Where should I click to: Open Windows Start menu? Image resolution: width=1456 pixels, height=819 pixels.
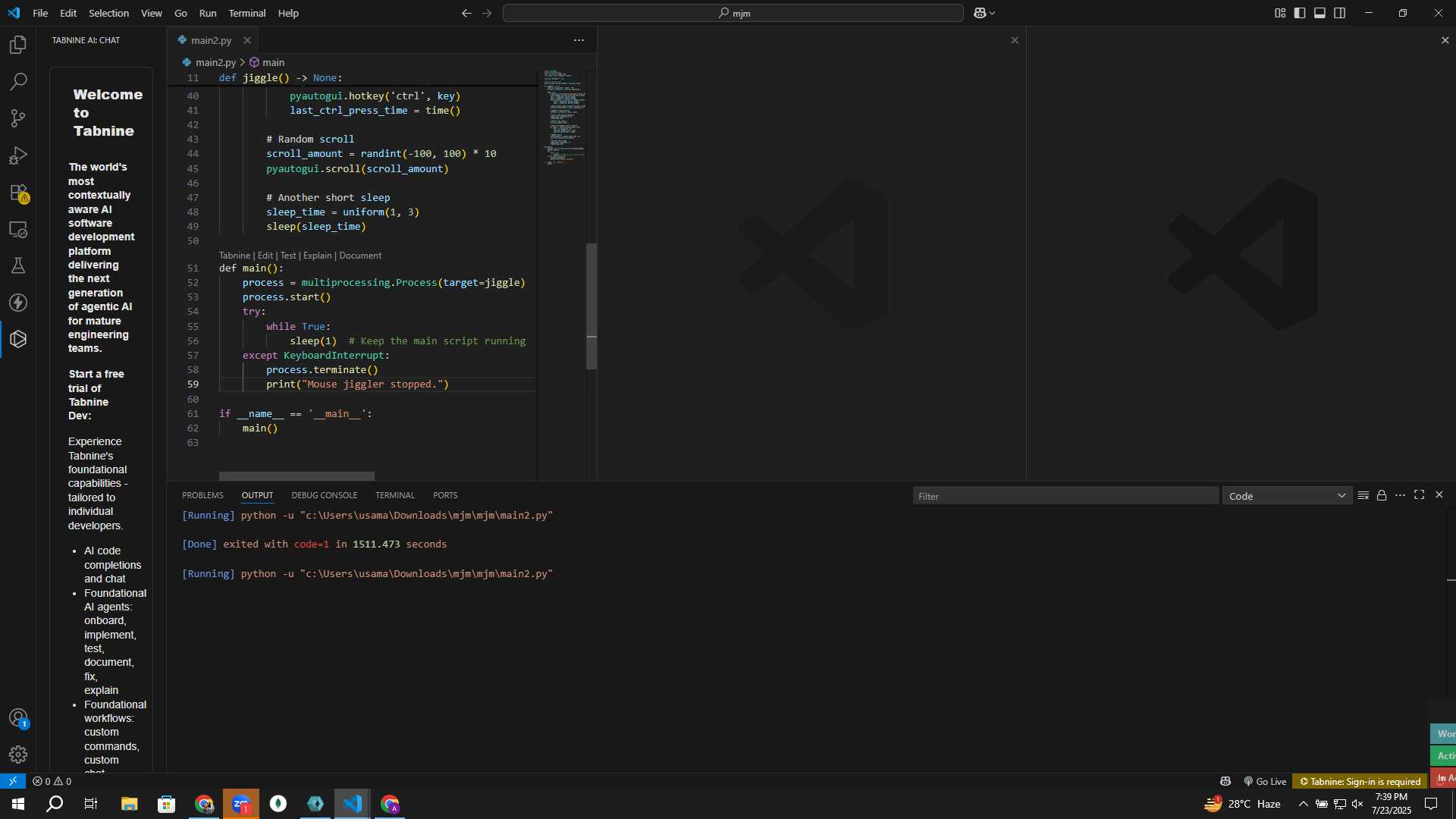(x=18, y=804)
